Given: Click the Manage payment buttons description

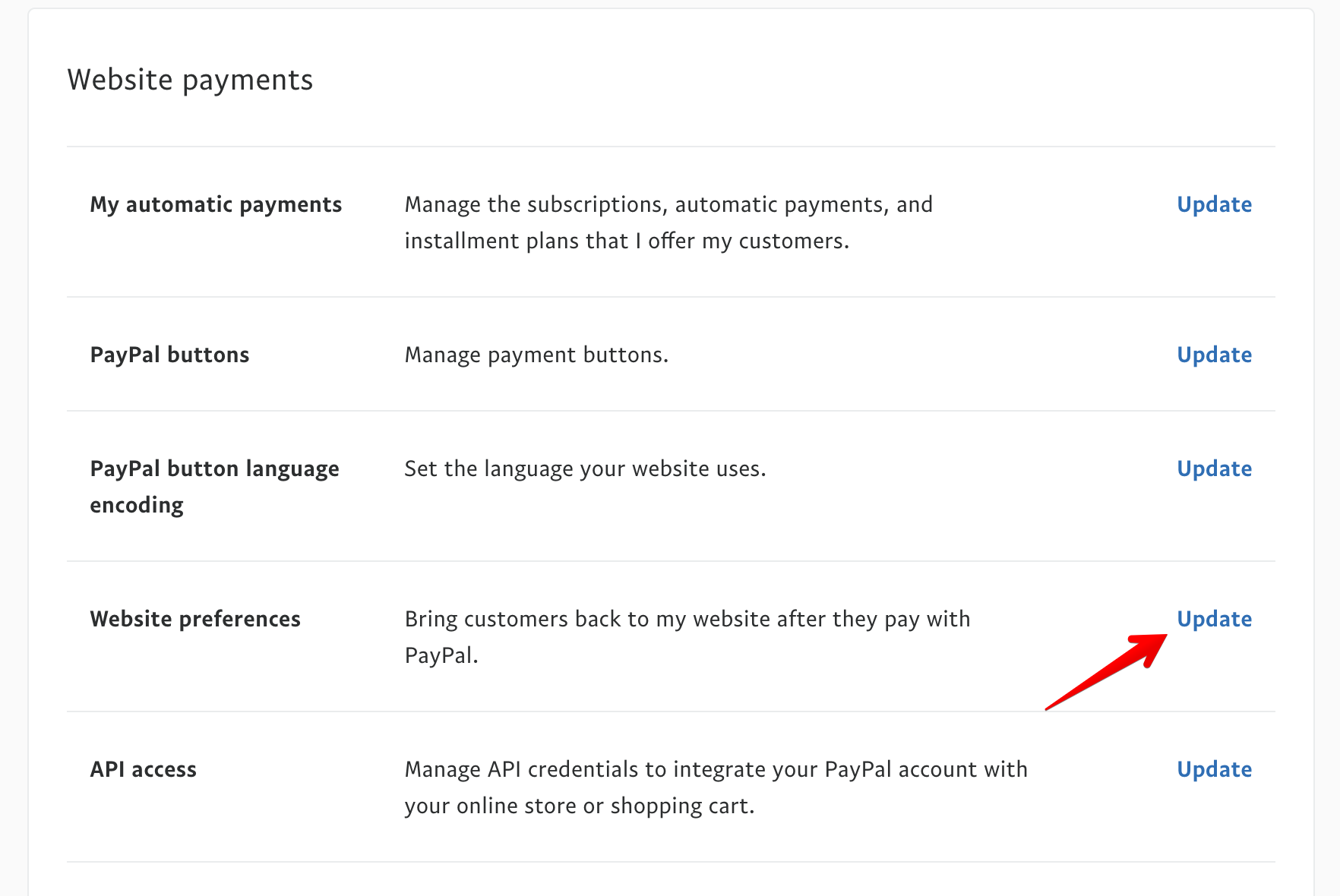Looking at the screenshot, I should tap(536, 355).
